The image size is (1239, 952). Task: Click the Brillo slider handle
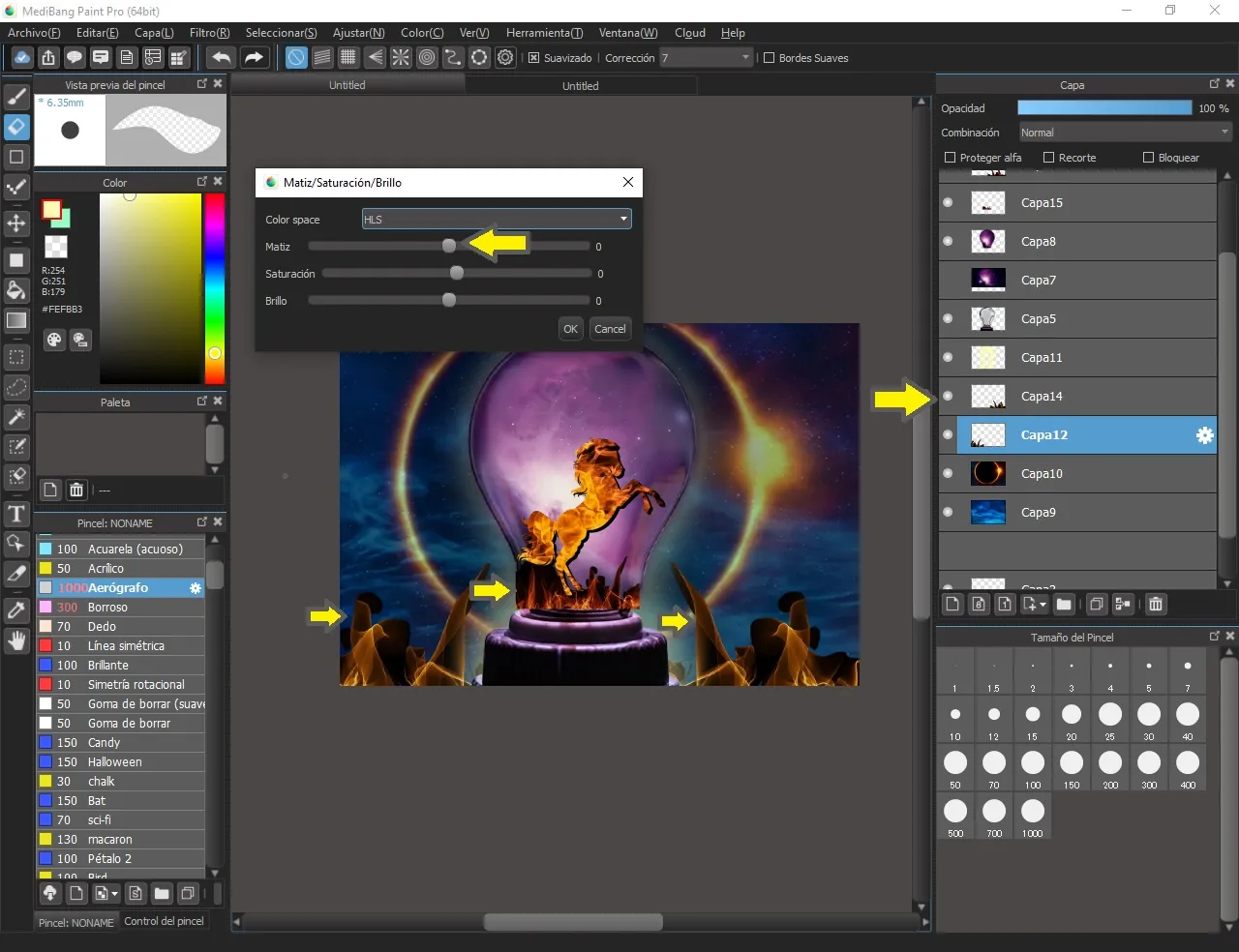(449, 300)
